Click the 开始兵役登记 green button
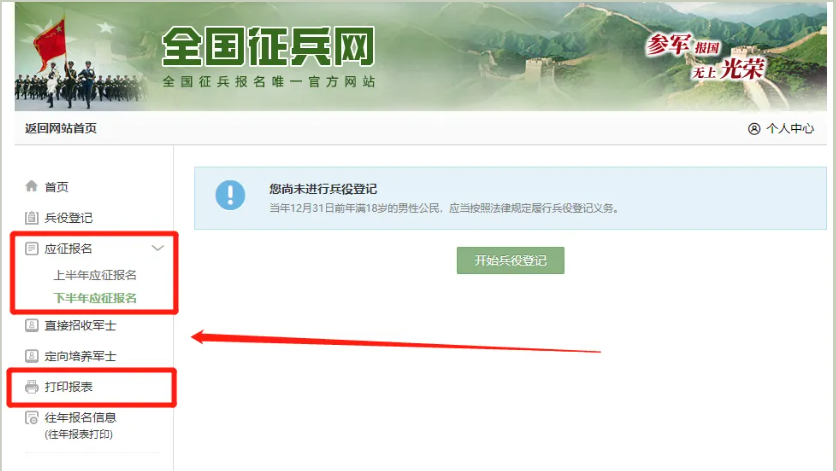The height and width of the screenshot is (471, 836). (x=510, y=260)
